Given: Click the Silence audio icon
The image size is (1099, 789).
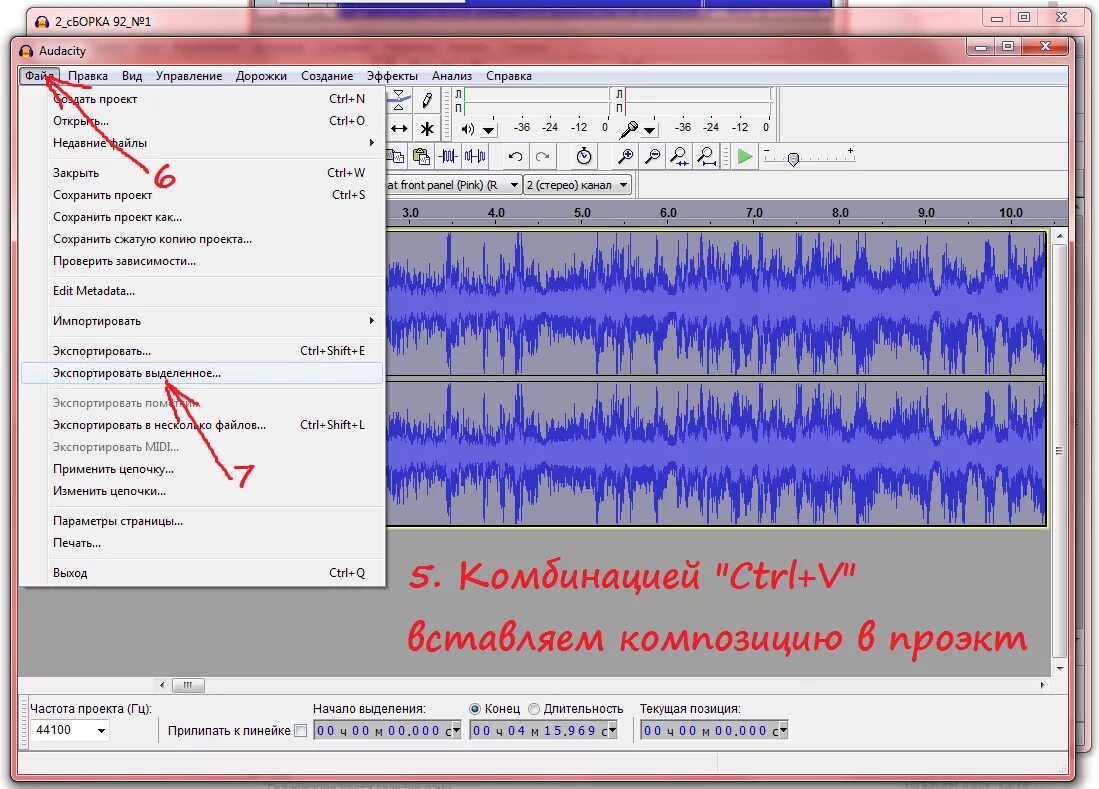Looking at the screenshot, I should tap(475, 156).
